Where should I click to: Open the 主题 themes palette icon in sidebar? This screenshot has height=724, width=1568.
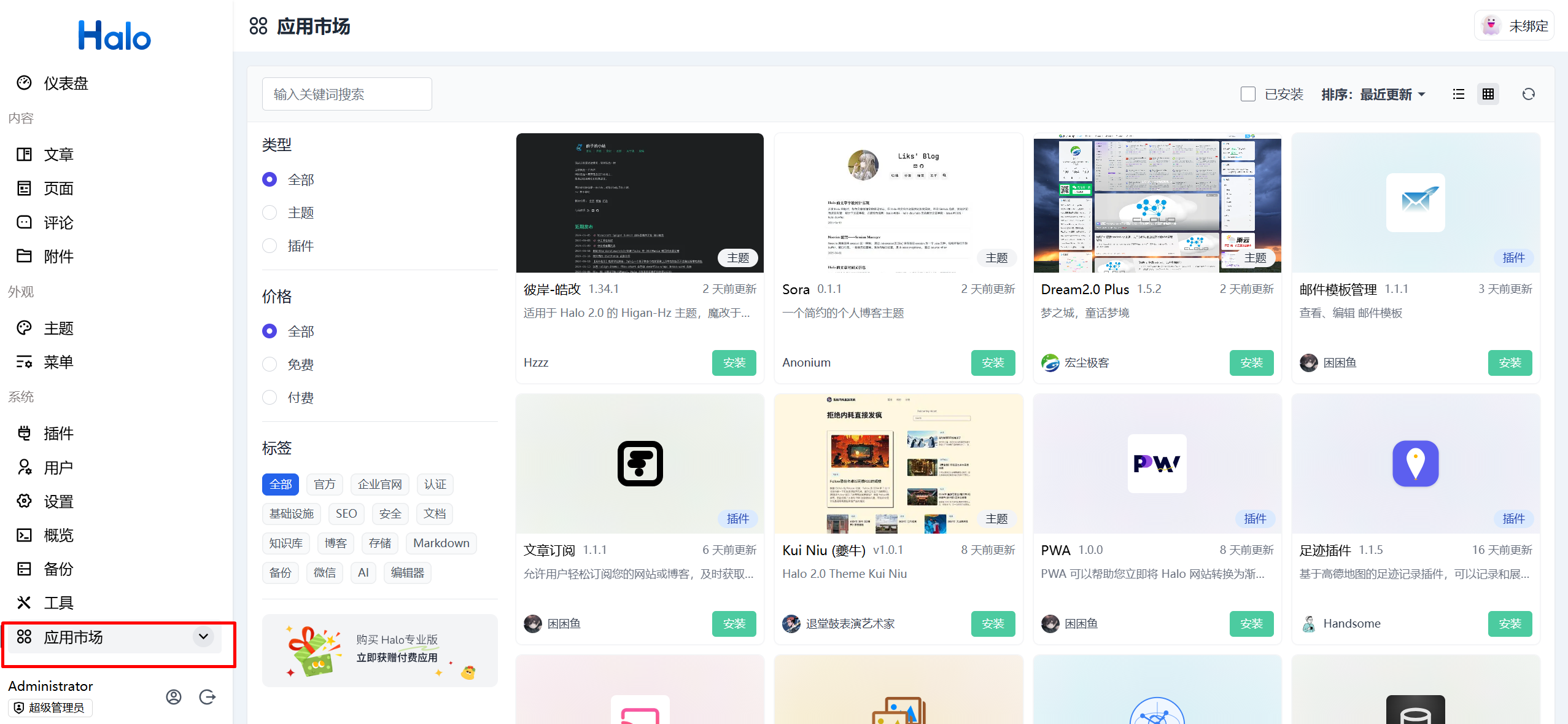(x=24, y=328)
